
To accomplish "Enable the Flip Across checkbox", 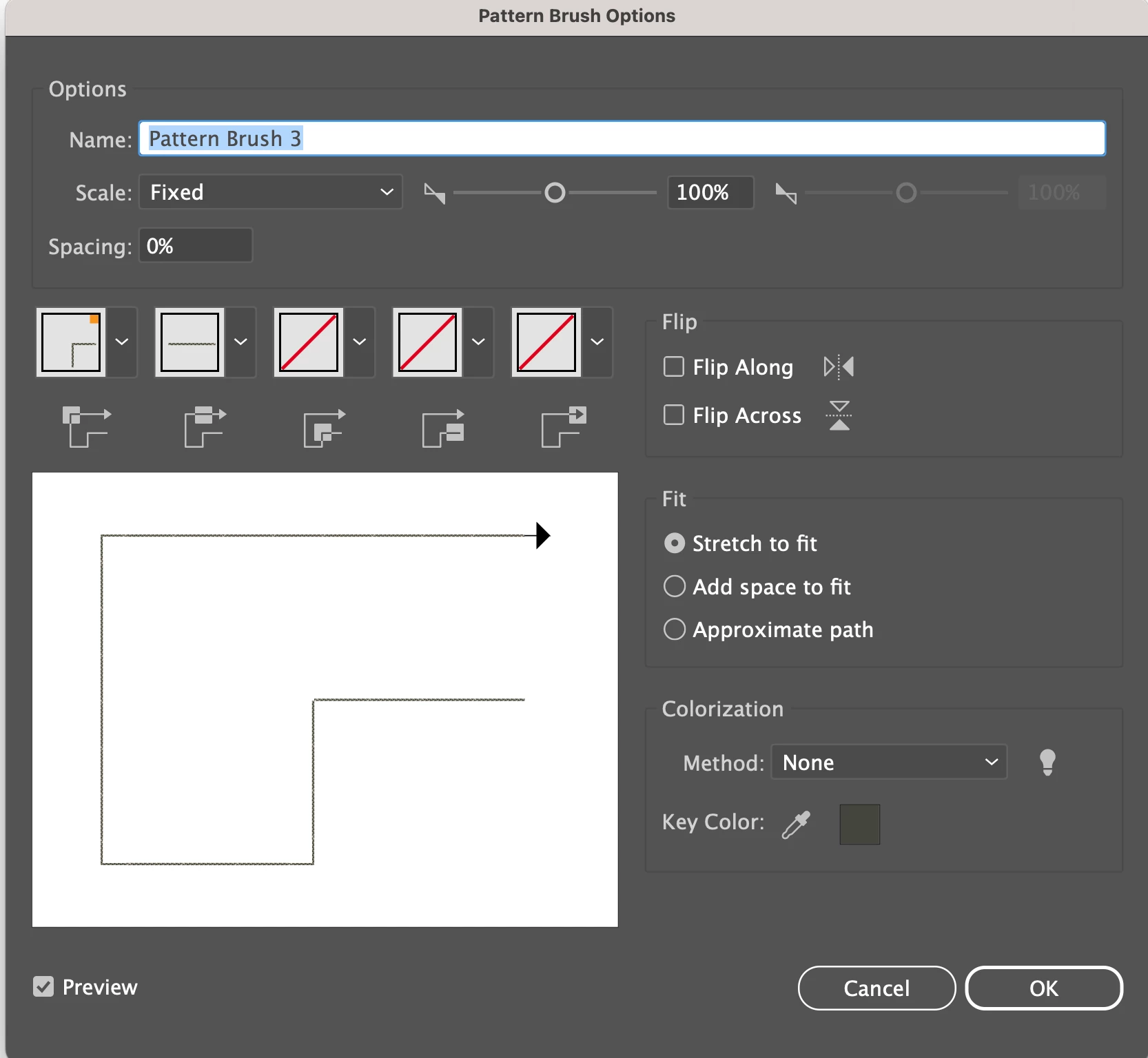I will 673,415.
